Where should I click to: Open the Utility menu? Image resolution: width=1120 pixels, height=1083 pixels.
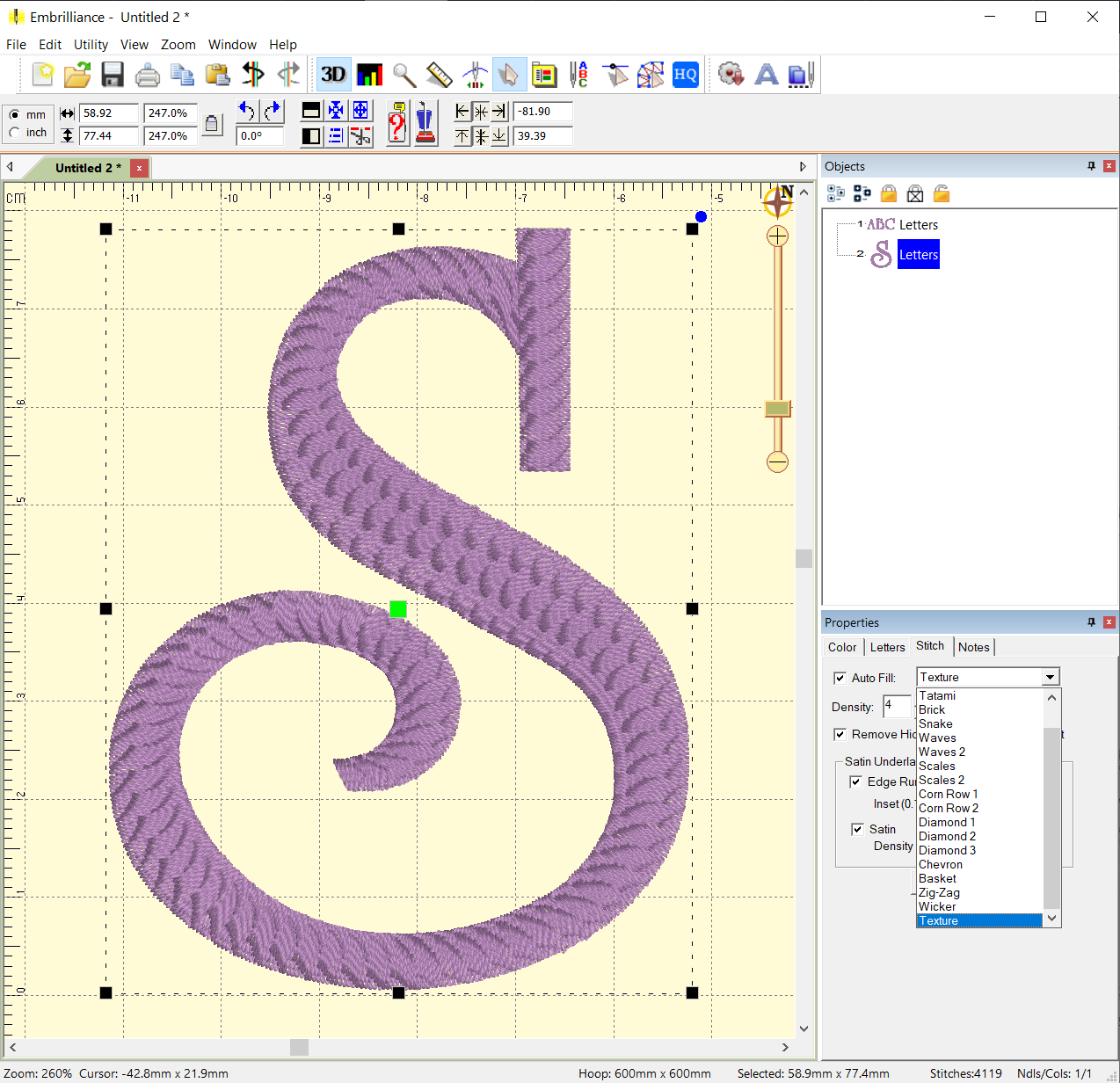91,45
